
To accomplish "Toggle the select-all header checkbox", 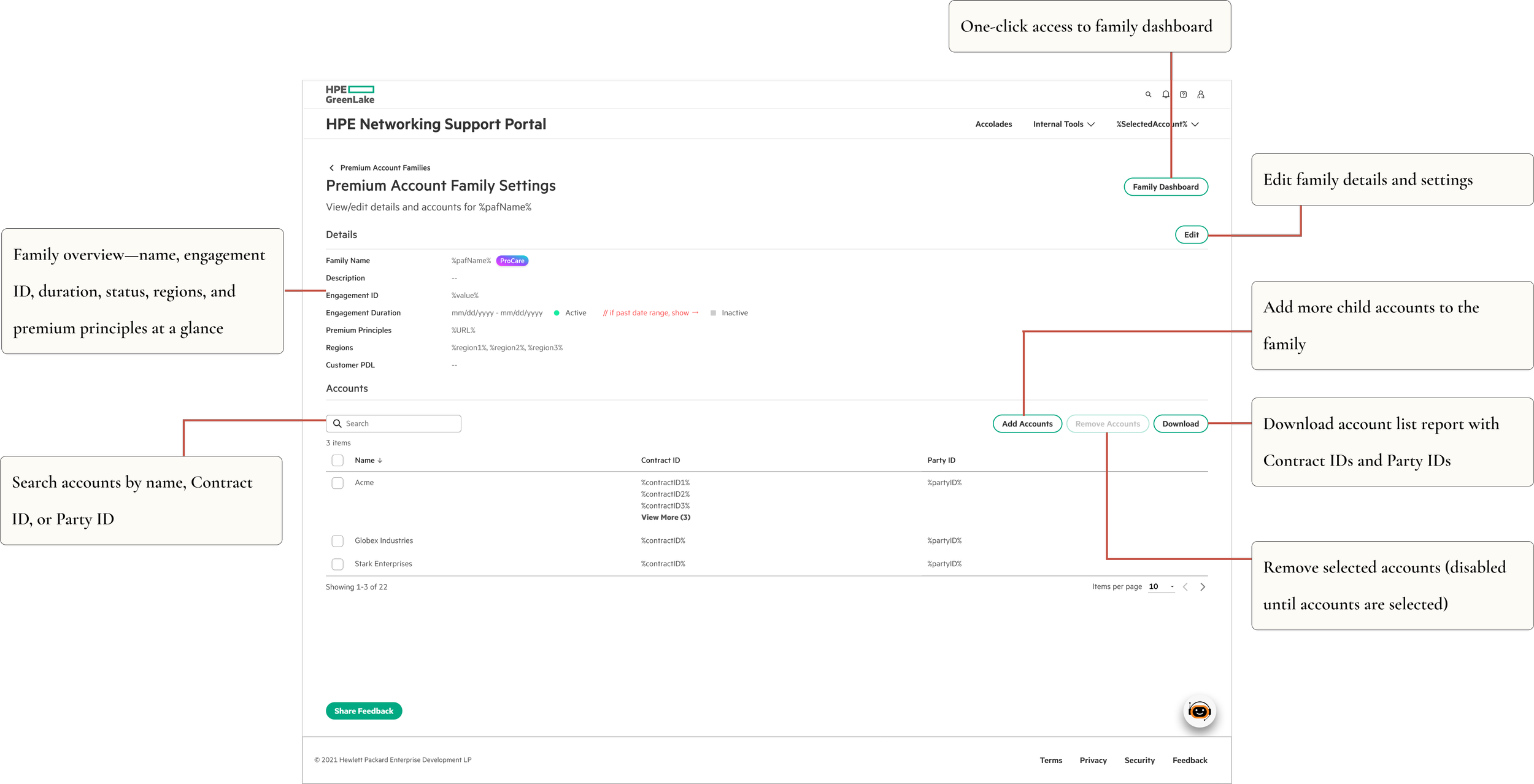I will pos(337,461).
